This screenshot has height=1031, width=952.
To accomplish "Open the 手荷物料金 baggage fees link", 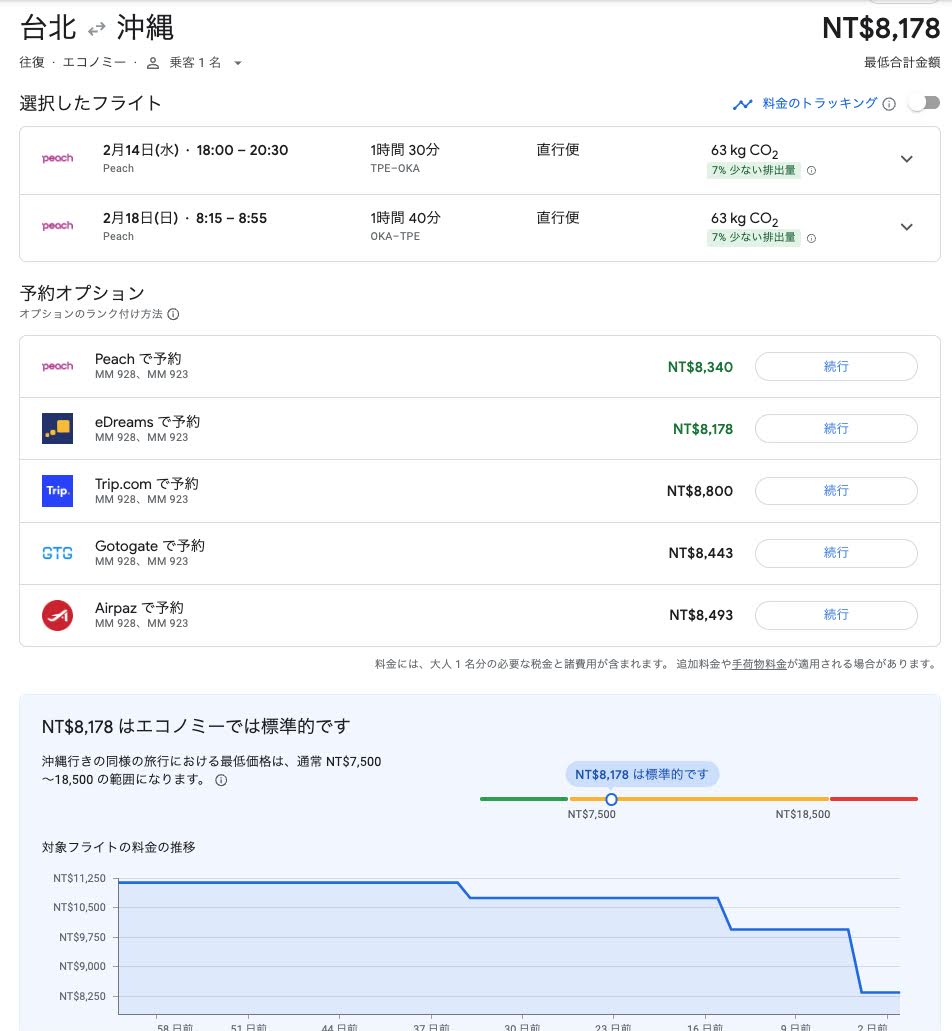I will coord(759,663).
